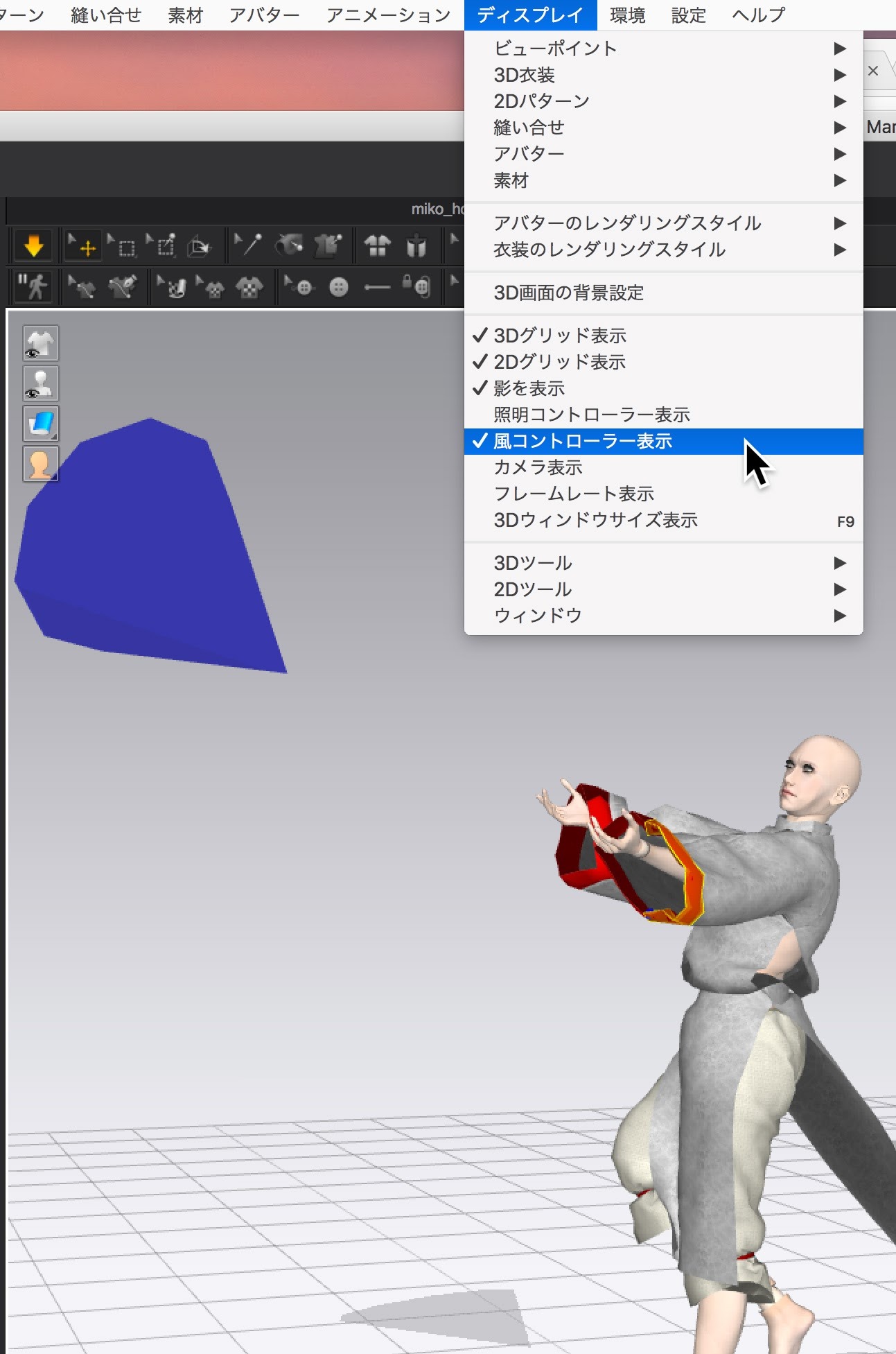
Task: Click the blue fabric render style icon
Action: pos(41,424)
